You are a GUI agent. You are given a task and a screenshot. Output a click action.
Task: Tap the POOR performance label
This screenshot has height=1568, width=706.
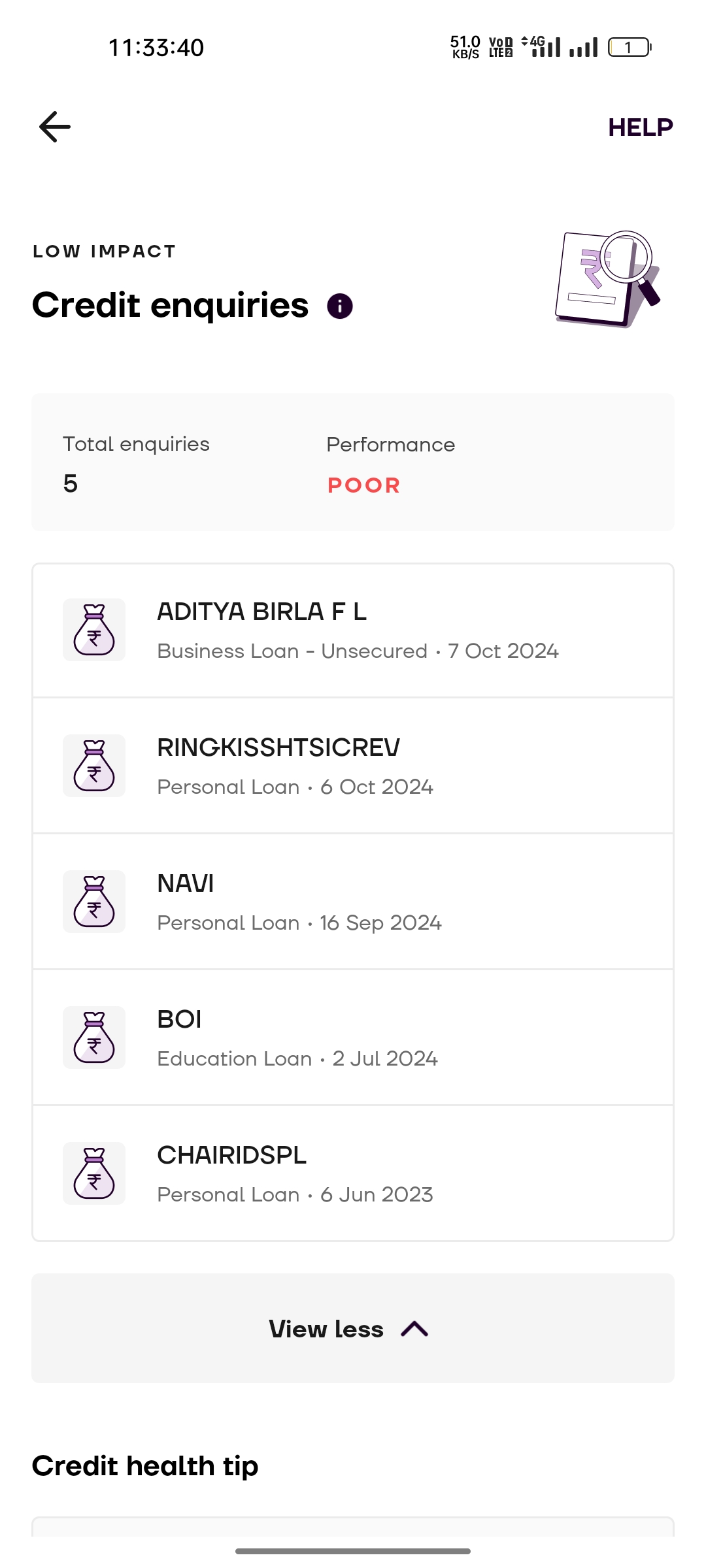[363, 485]
